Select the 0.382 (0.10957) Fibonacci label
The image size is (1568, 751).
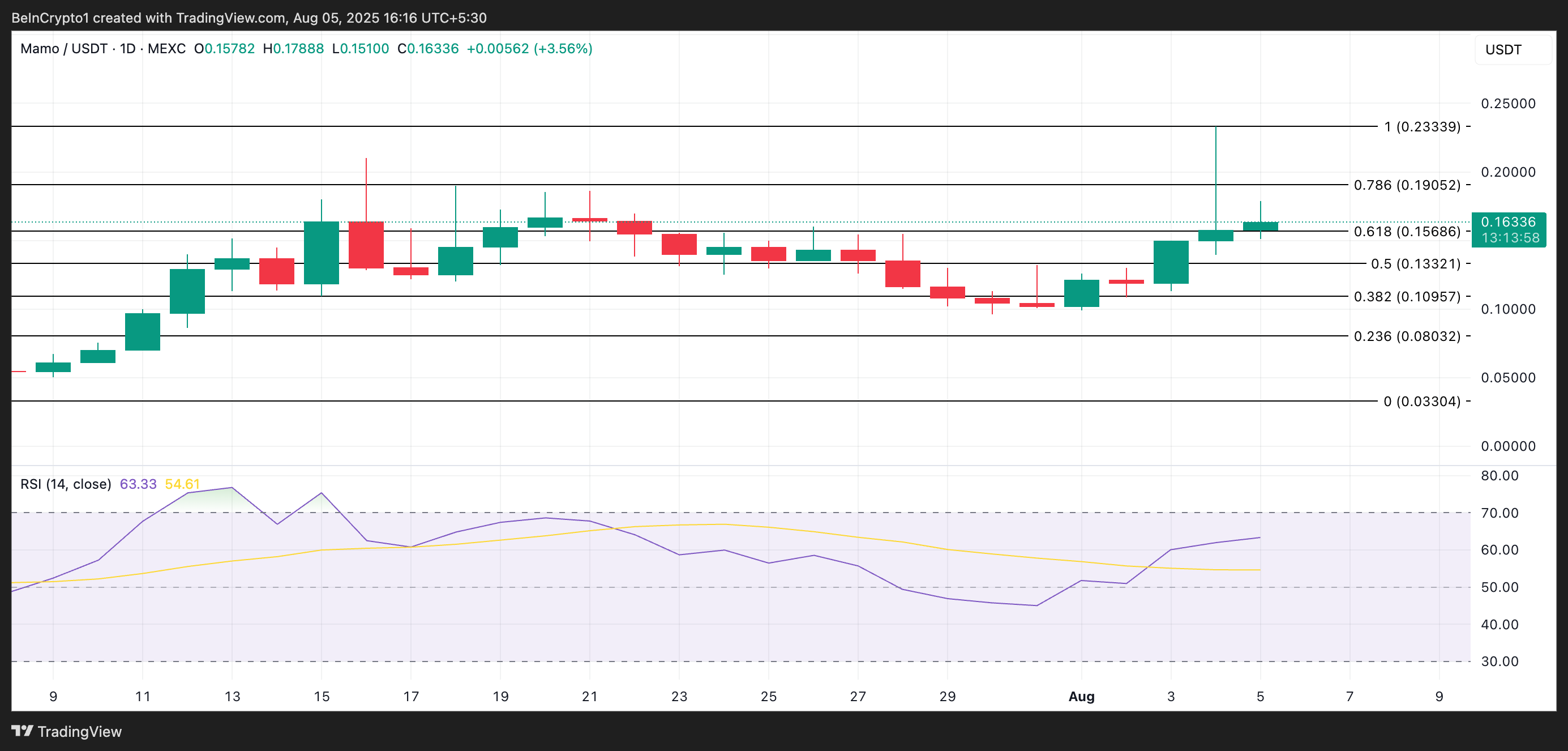(1406, 297)
